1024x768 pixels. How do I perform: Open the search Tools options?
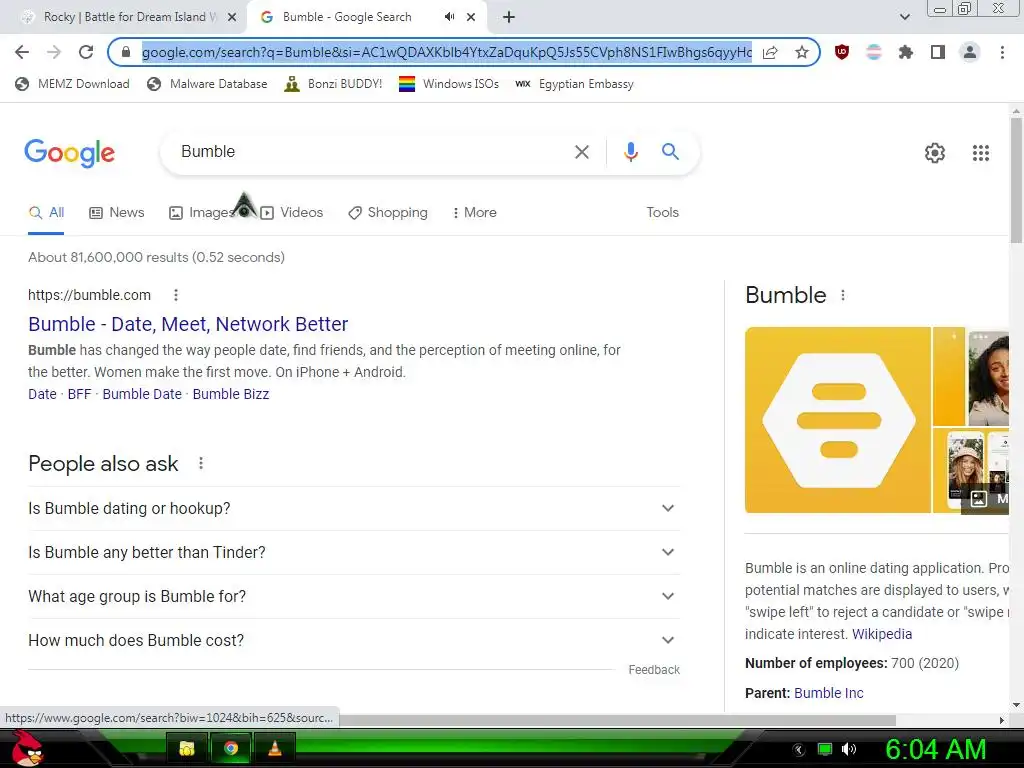662,212
